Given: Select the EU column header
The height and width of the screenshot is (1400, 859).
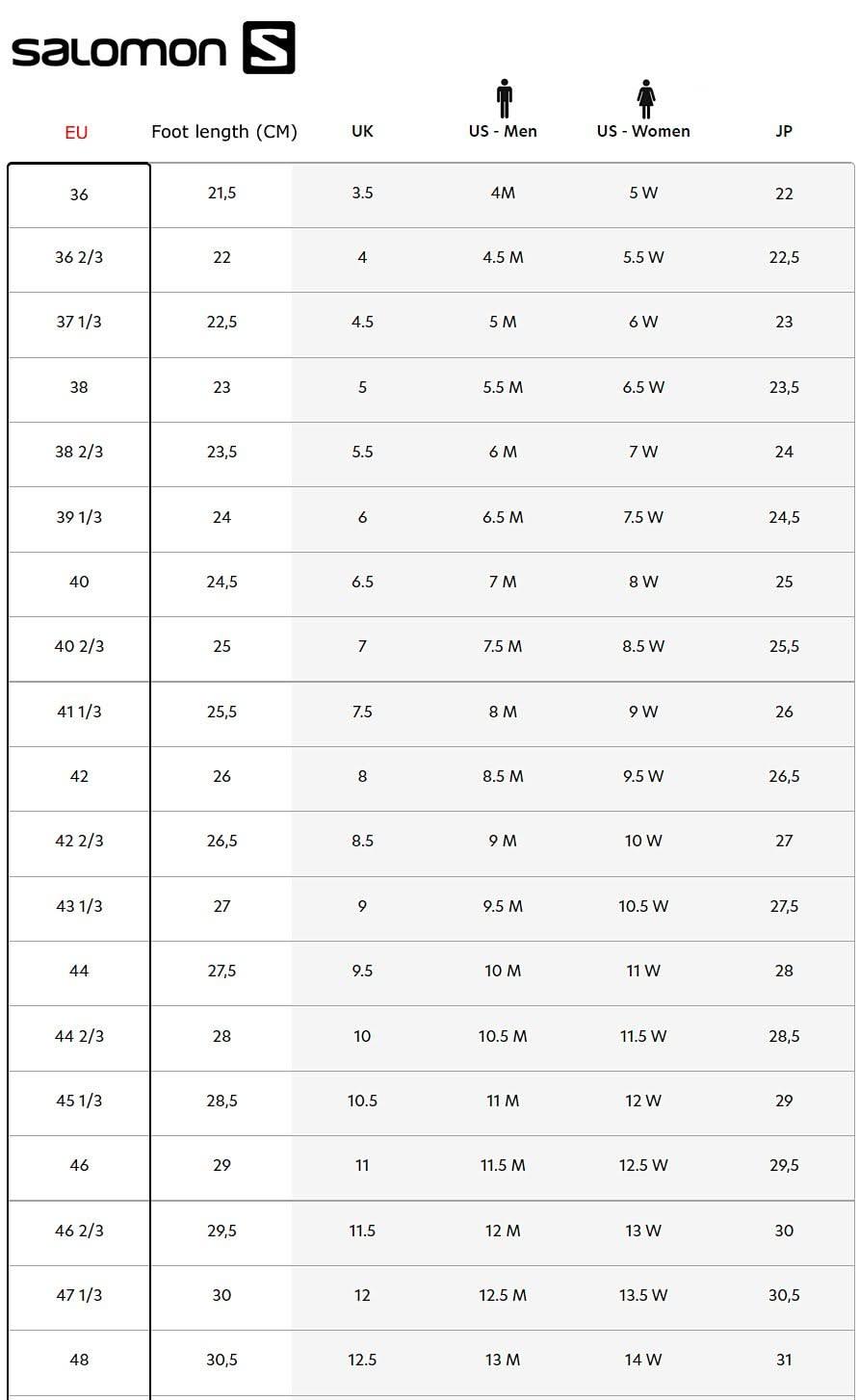Looking at the screenshot, I should click(76, 133).
